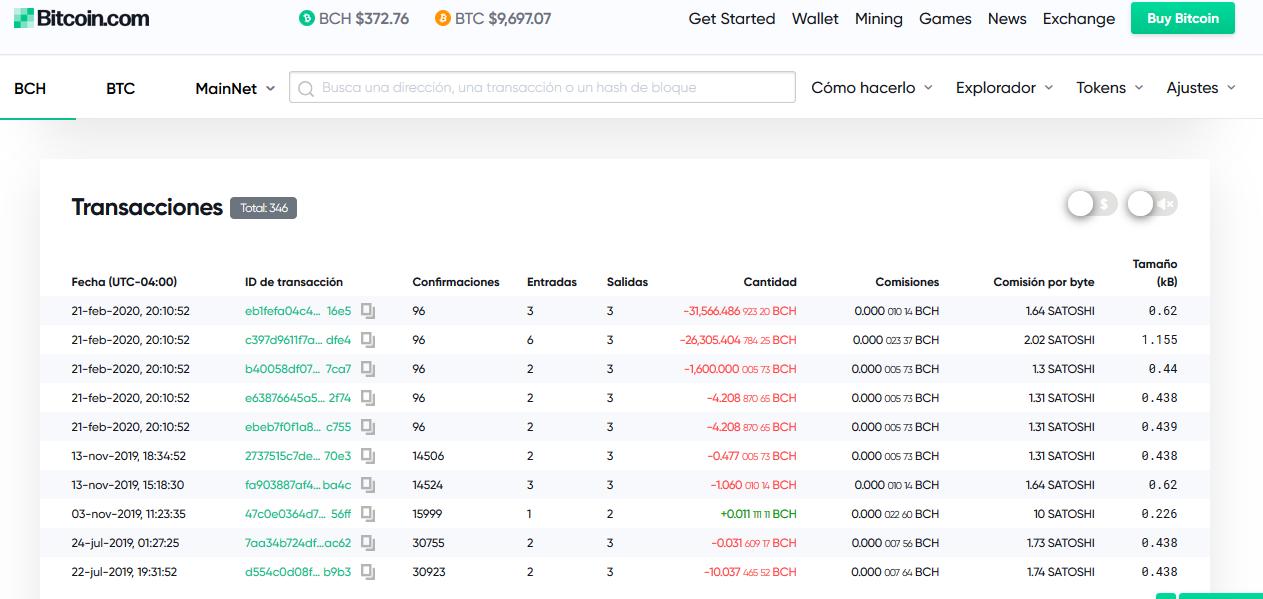Click the Comisiones column header

(907, 282)
